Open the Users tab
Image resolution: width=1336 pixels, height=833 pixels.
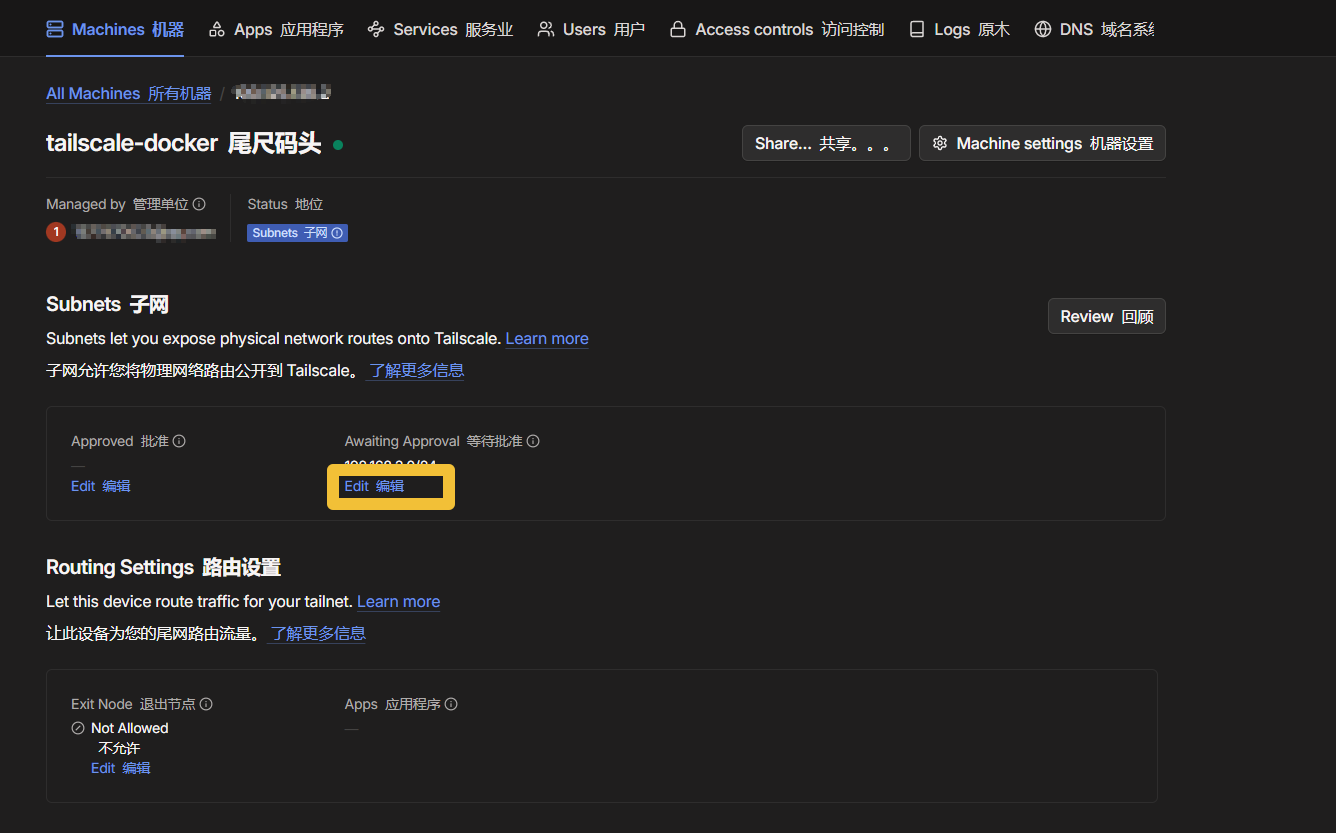591,30
